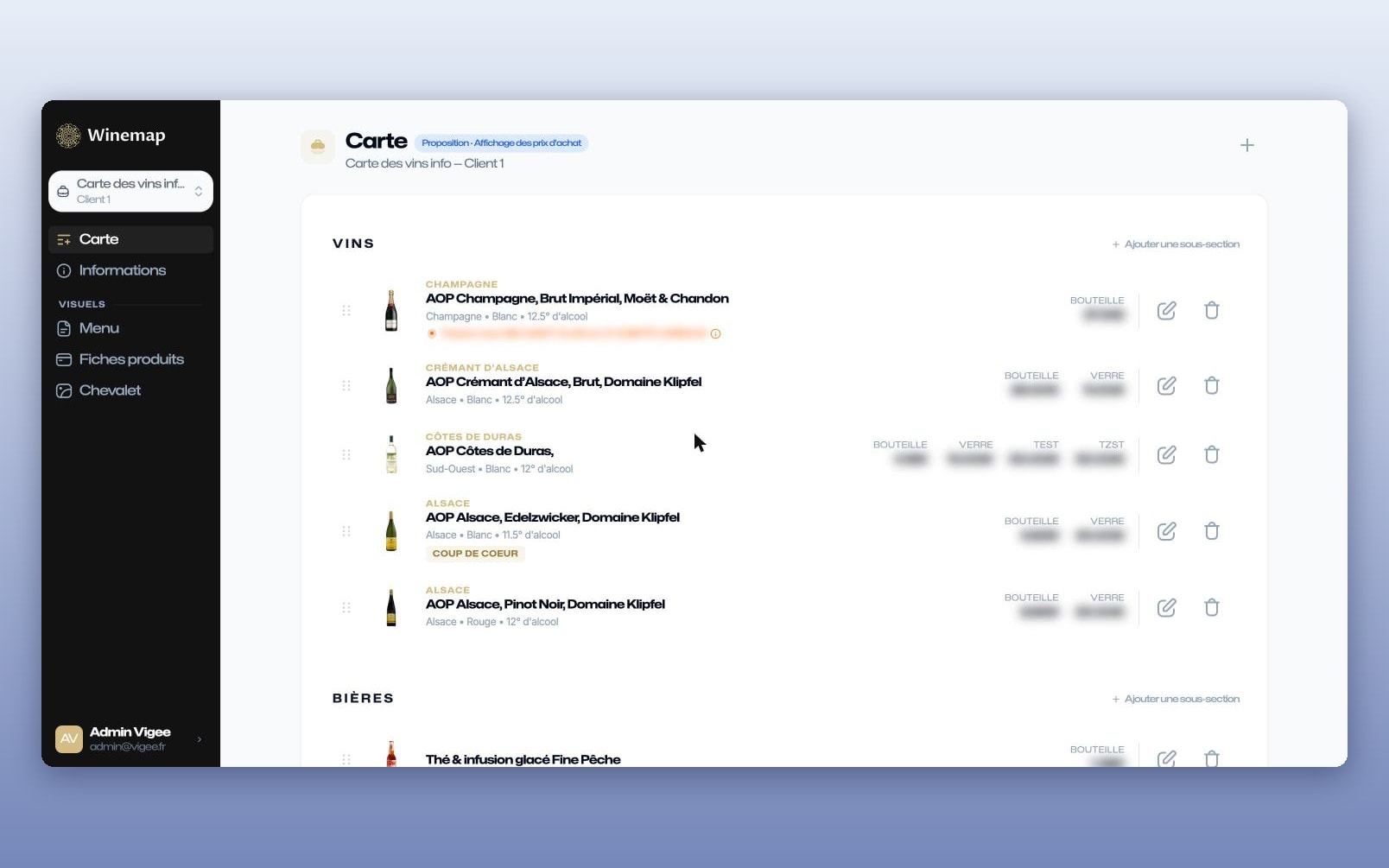Open Chevalet in the sidebar

point(130,390)
